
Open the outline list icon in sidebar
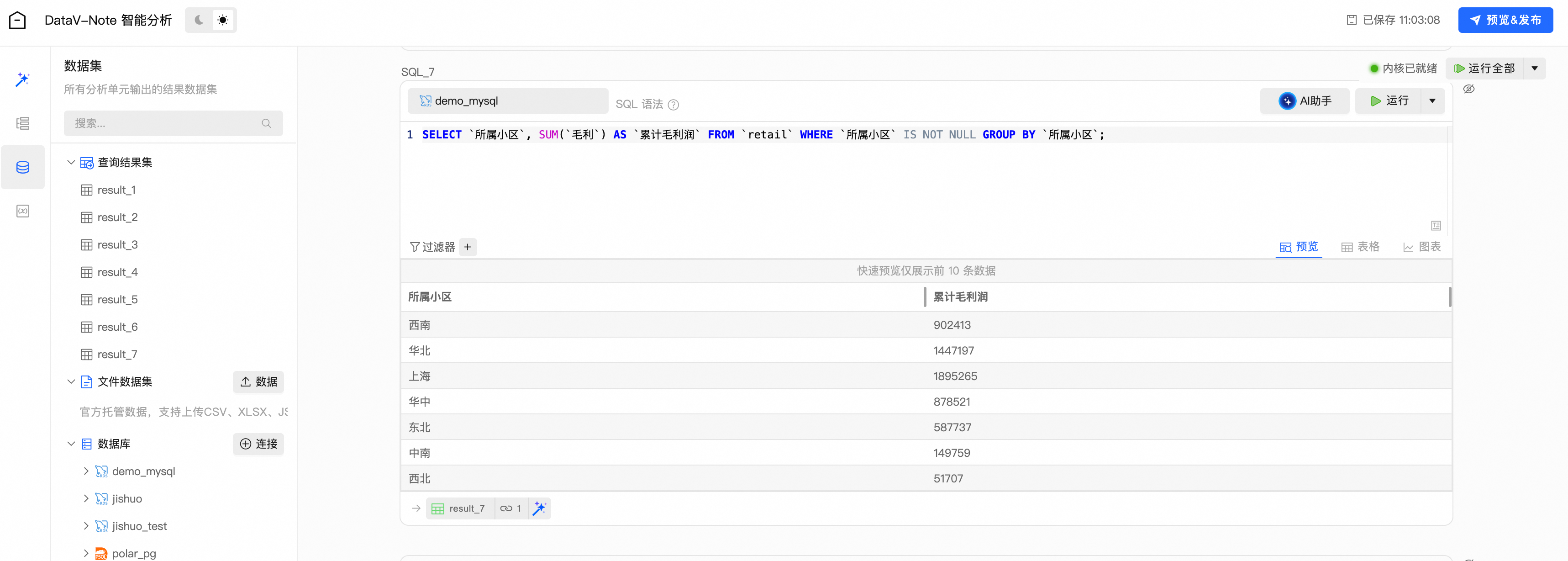click(x=22, y=124)
